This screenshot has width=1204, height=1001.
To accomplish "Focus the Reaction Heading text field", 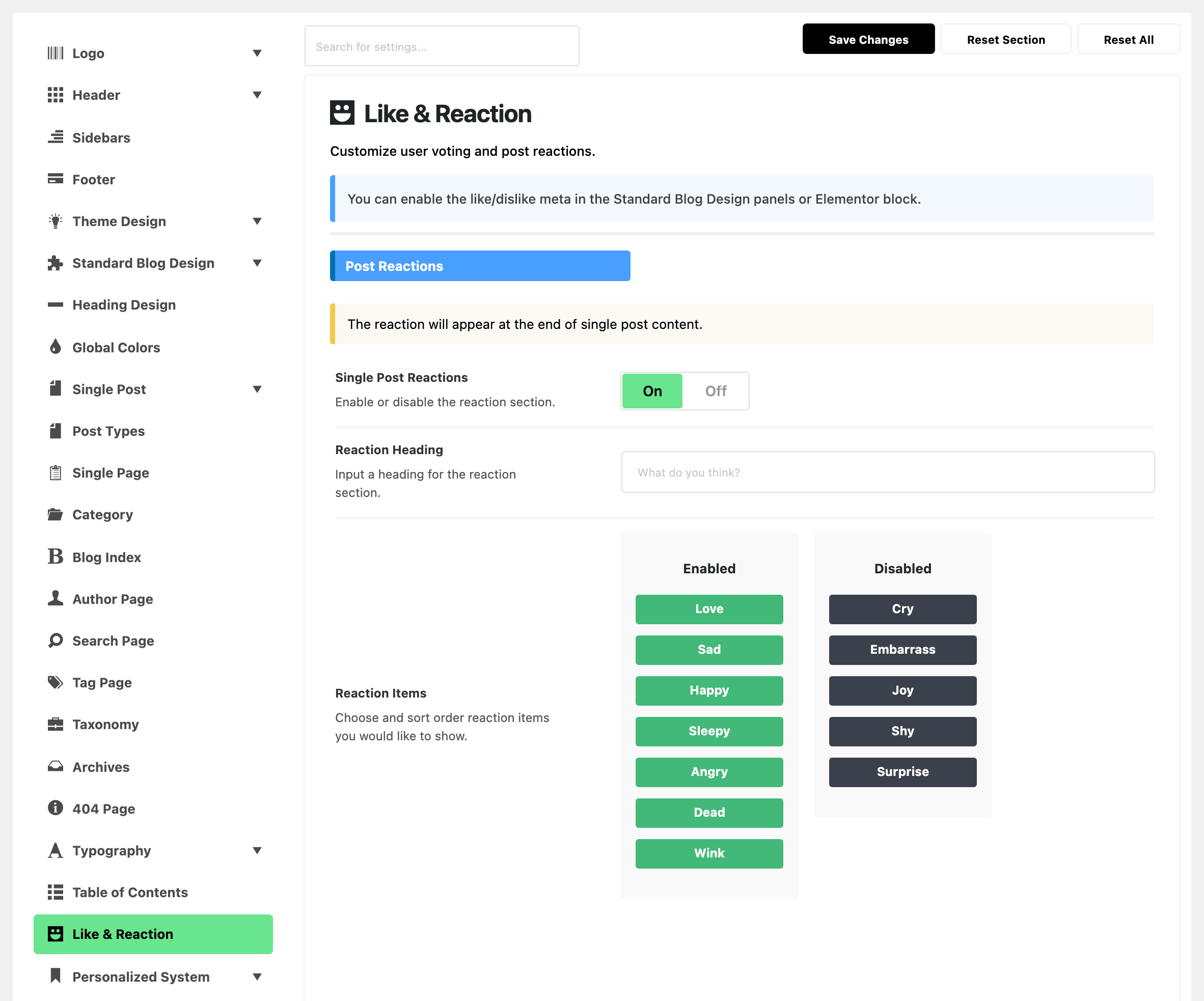I will pos(888,472).
